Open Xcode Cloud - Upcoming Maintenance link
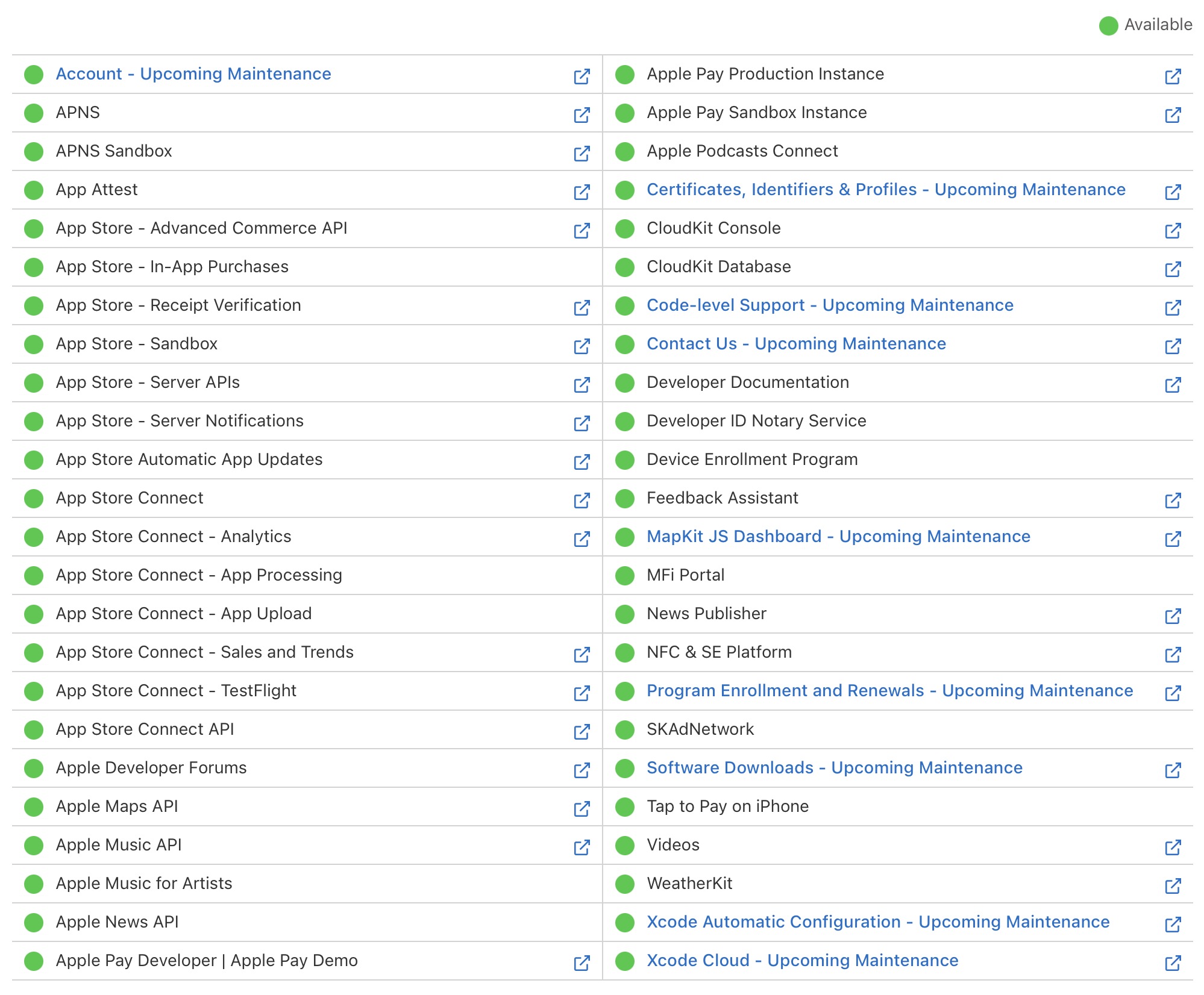1204x995 pixels. (x=802, y=961)
